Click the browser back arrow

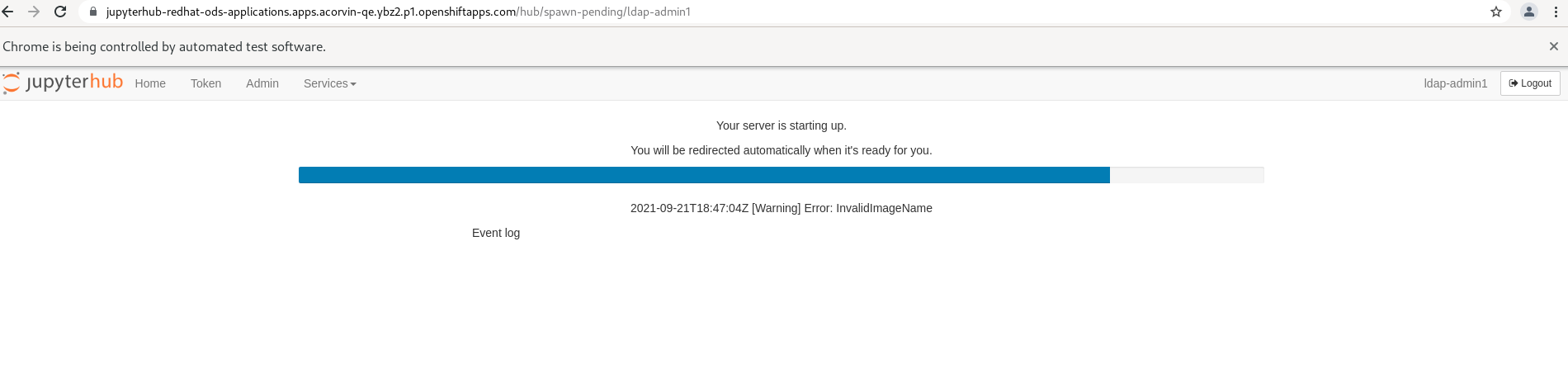(8, 12)
